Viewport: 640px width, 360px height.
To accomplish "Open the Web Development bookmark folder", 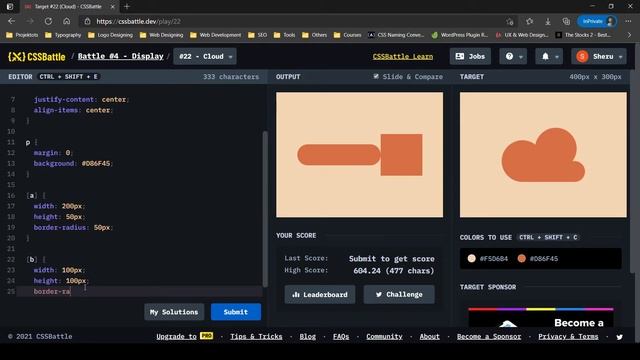I will pyautogui.click(x=216, y=35).
